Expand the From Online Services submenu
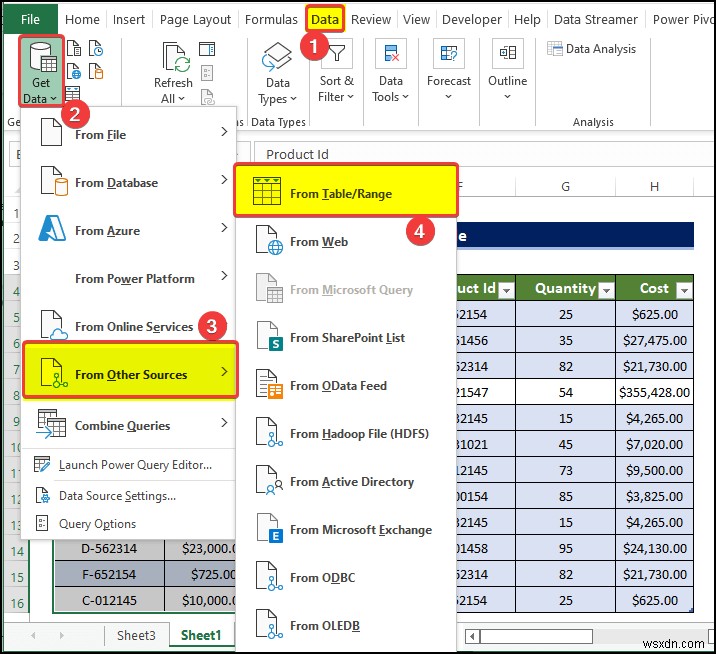Image resolution: width=716 pixels, height=654 pixels. [129, 326]
